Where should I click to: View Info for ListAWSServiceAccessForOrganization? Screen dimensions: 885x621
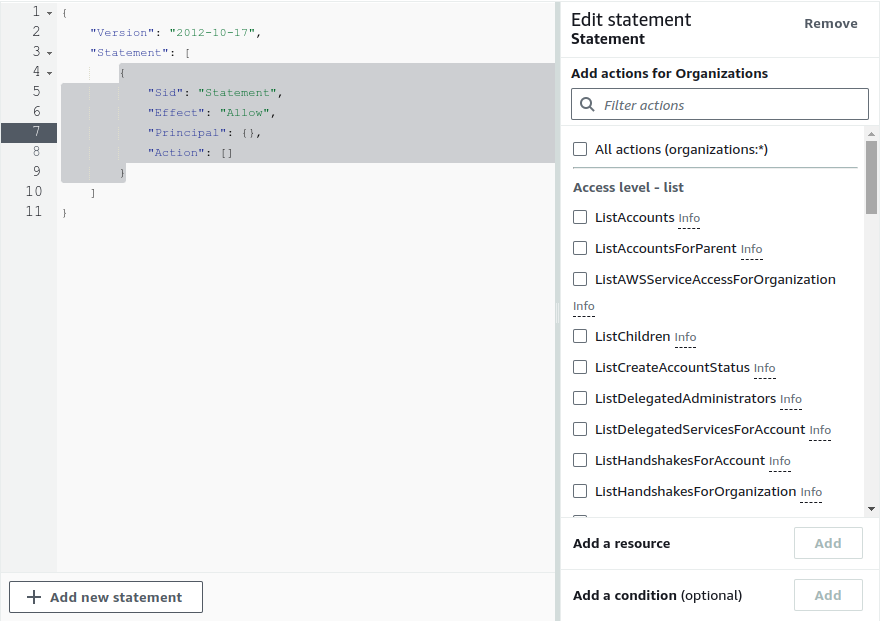click(x=584, y=307)
